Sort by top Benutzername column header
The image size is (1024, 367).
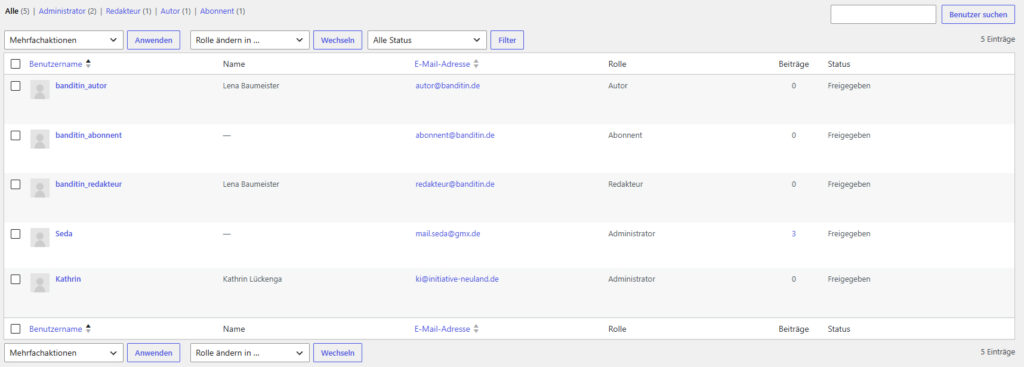pyautogui.click(x=56, y=64)
